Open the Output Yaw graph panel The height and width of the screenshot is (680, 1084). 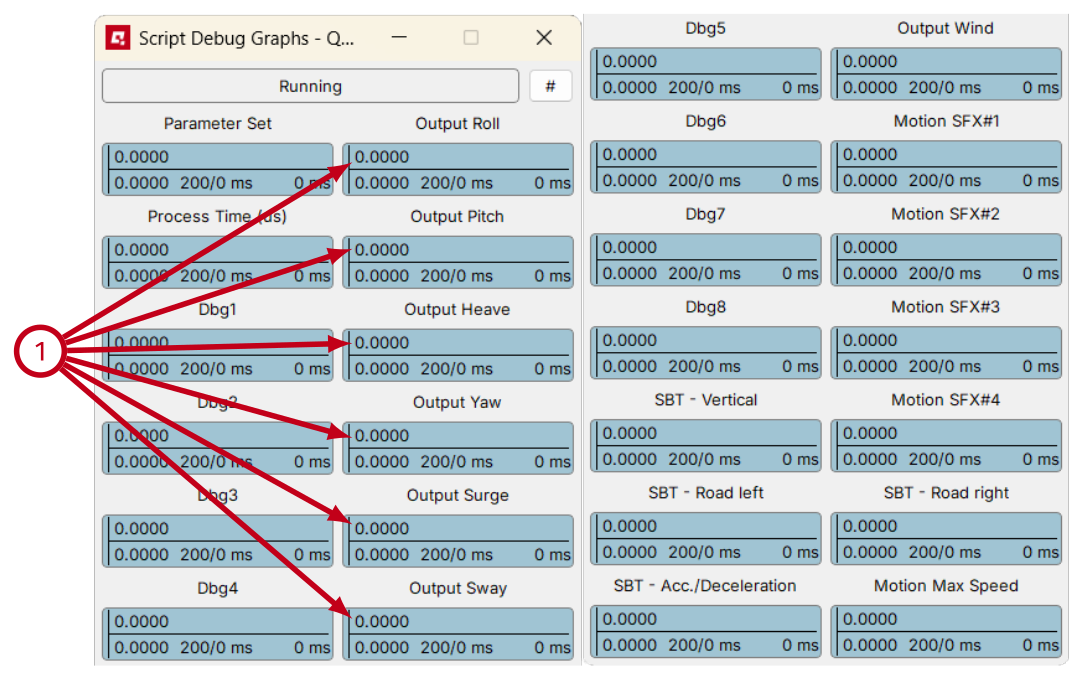pos(459,448)
